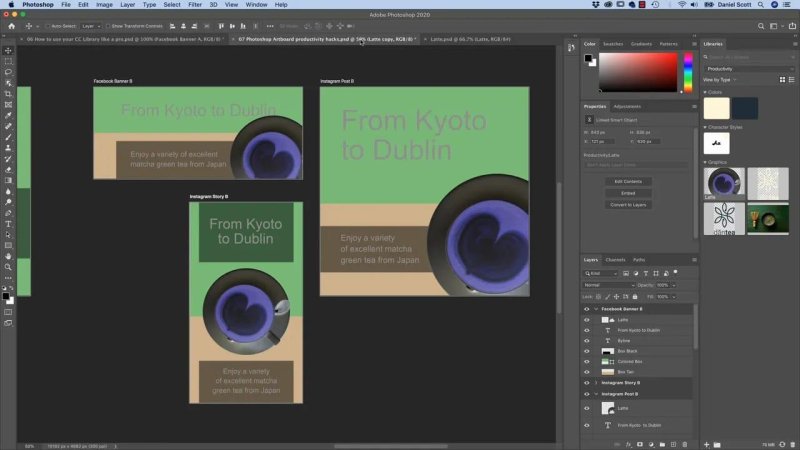Select the Rectangular Marquee tool
Screen dimensions: 800x450
point(8,61)
